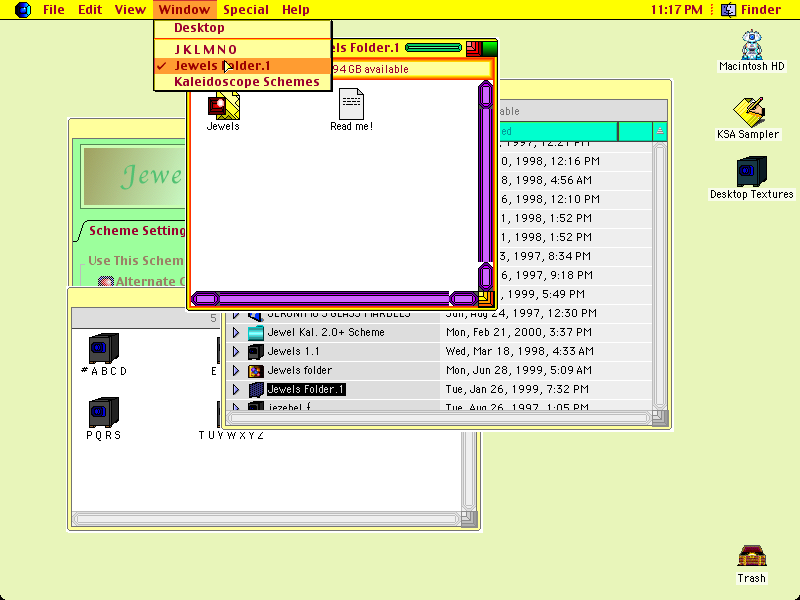Image resolution: width=800 pixels, height=600 pixels.
Task: Select the Jewels scheme file icon
Action: click(x=223, y=105)
